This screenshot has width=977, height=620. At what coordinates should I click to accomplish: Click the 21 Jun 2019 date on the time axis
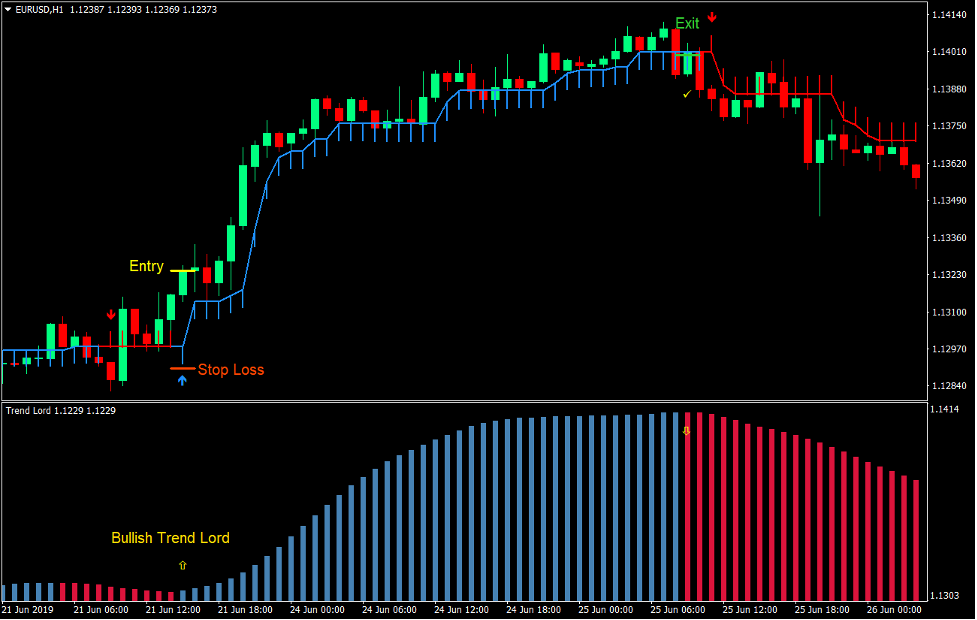[x=29, y=611]
